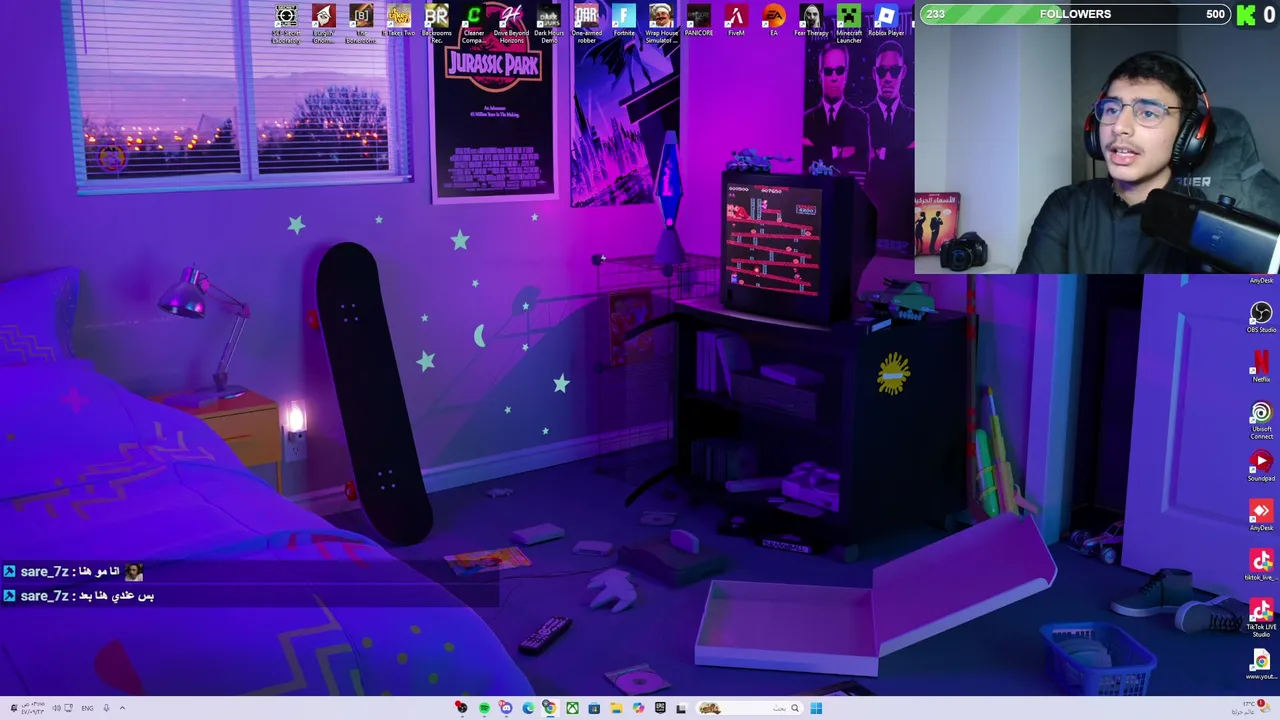
Task: Click the webcam feed overlay
Action: point(1097,150)
